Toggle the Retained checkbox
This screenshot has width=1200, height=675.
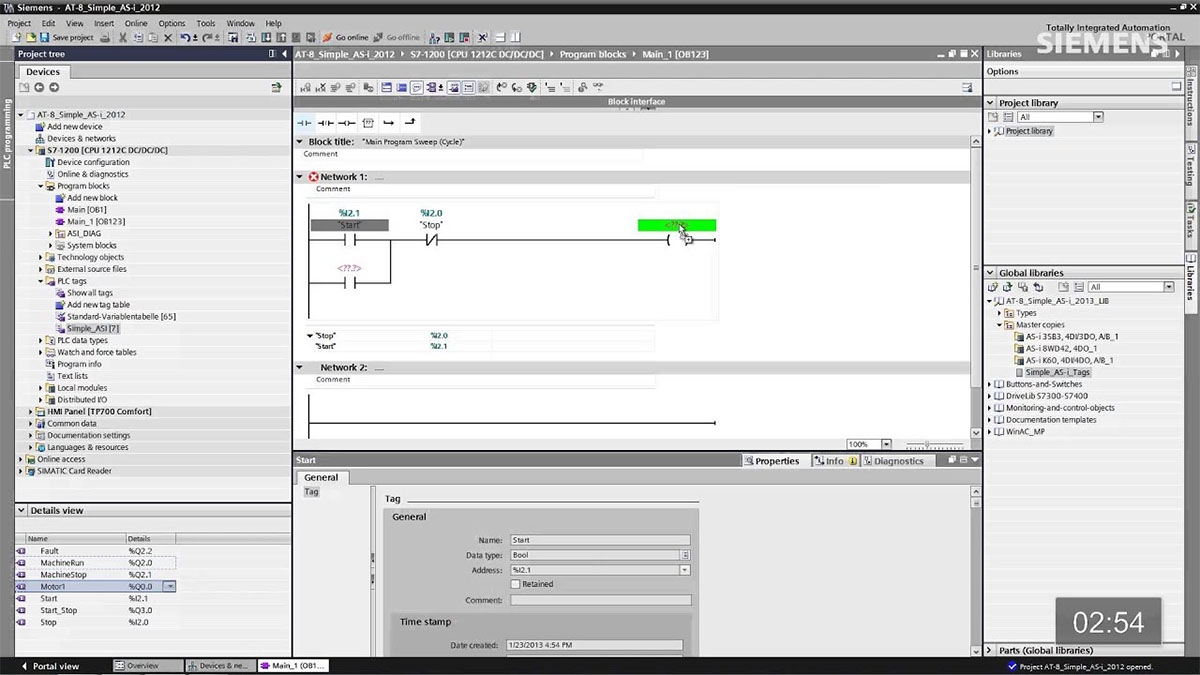[515, 584]
